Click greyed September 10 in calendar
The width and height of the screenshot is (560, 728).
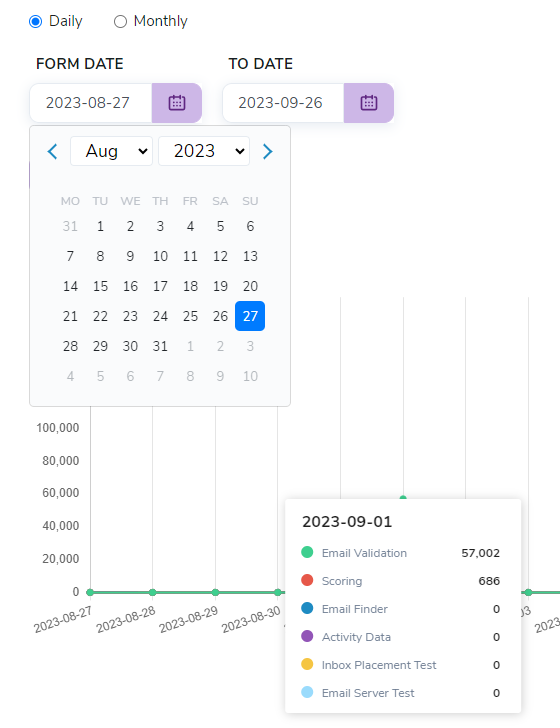pos(250,376)
